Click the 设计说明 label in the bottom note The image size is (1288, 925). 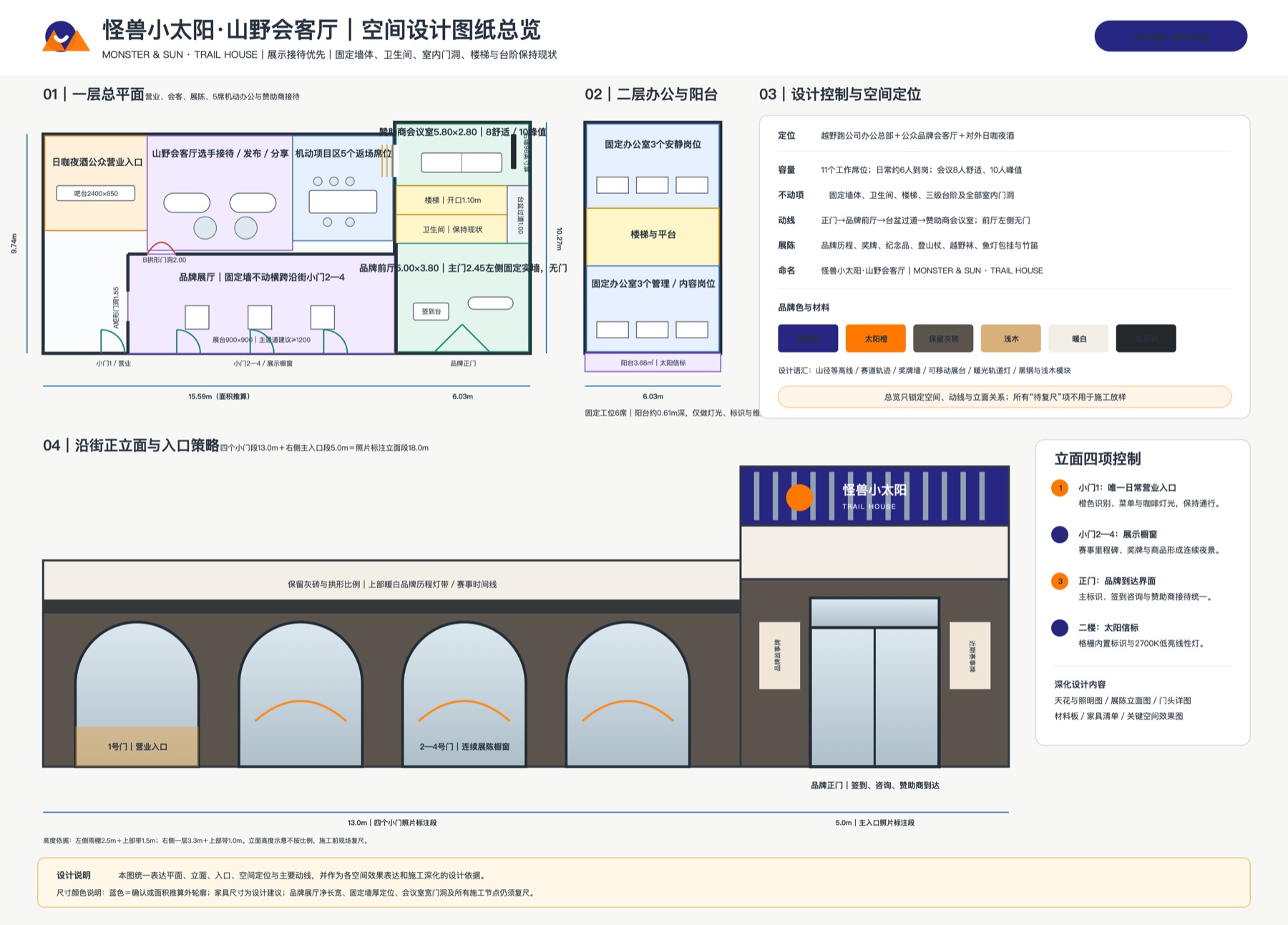(x=74, y=876)
